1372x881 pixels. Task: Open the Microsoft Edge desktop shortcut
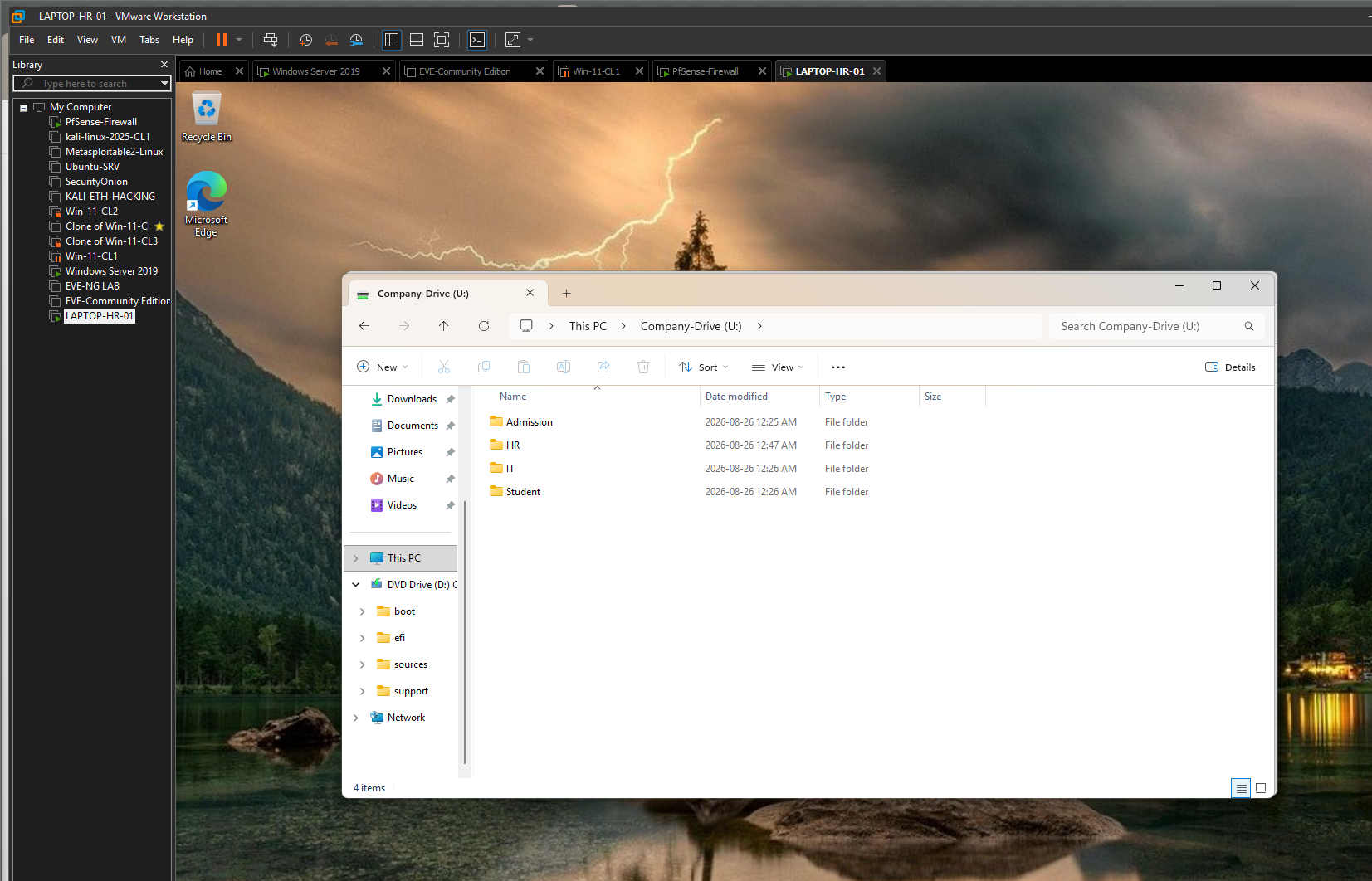[x=206, y=204]
